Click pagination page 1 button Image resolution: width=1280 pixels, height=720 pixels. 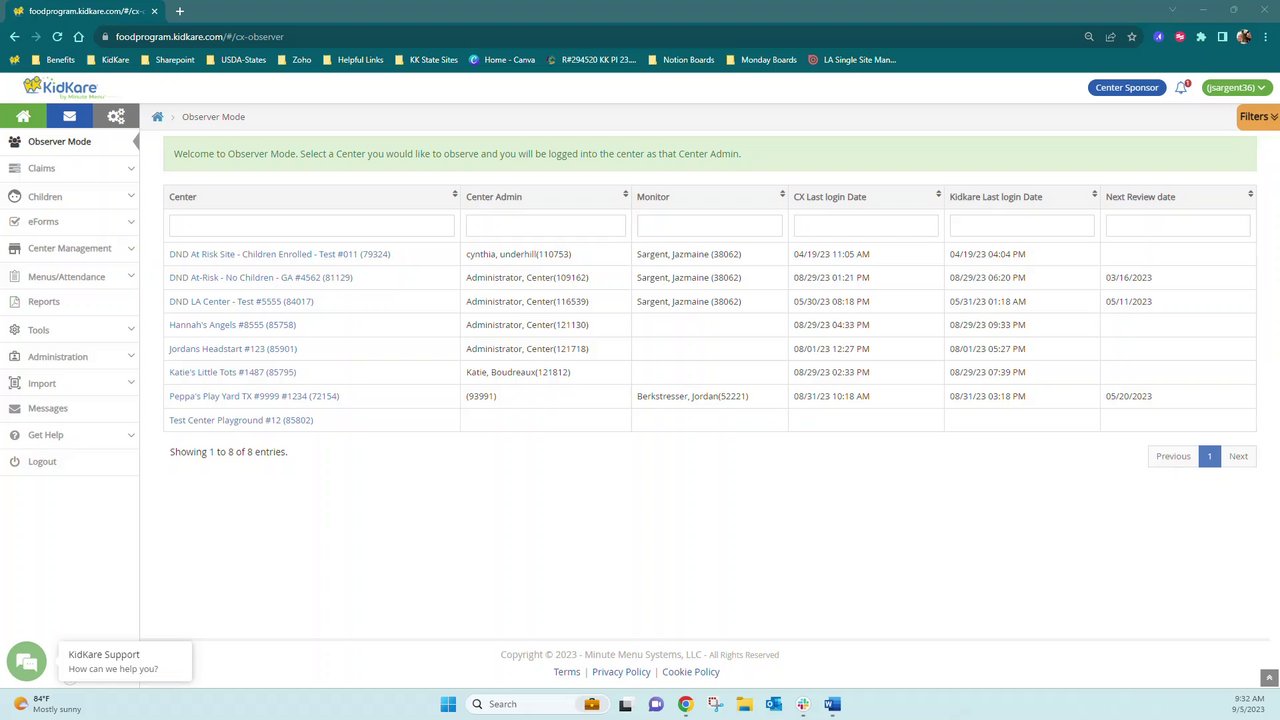(x=1209, y=456)
